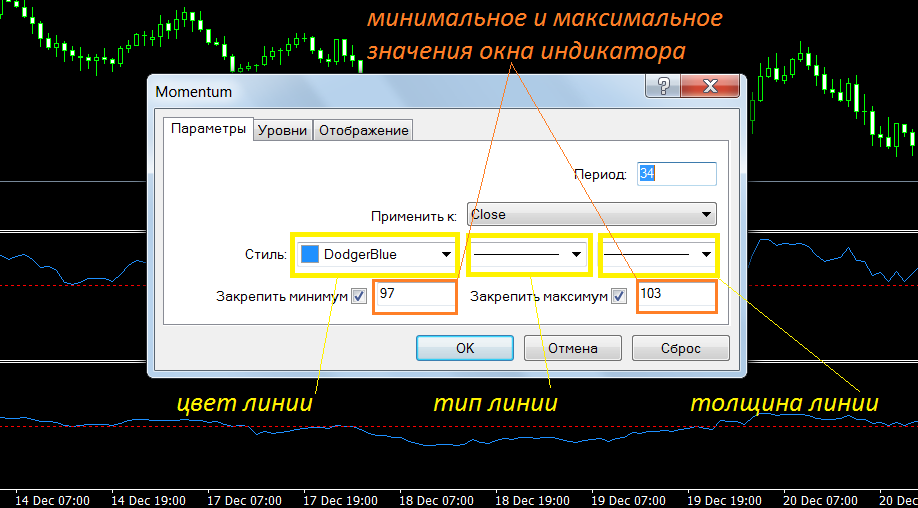
Task: Go to the Отображение tab
Action: click(x=363, y=131)
